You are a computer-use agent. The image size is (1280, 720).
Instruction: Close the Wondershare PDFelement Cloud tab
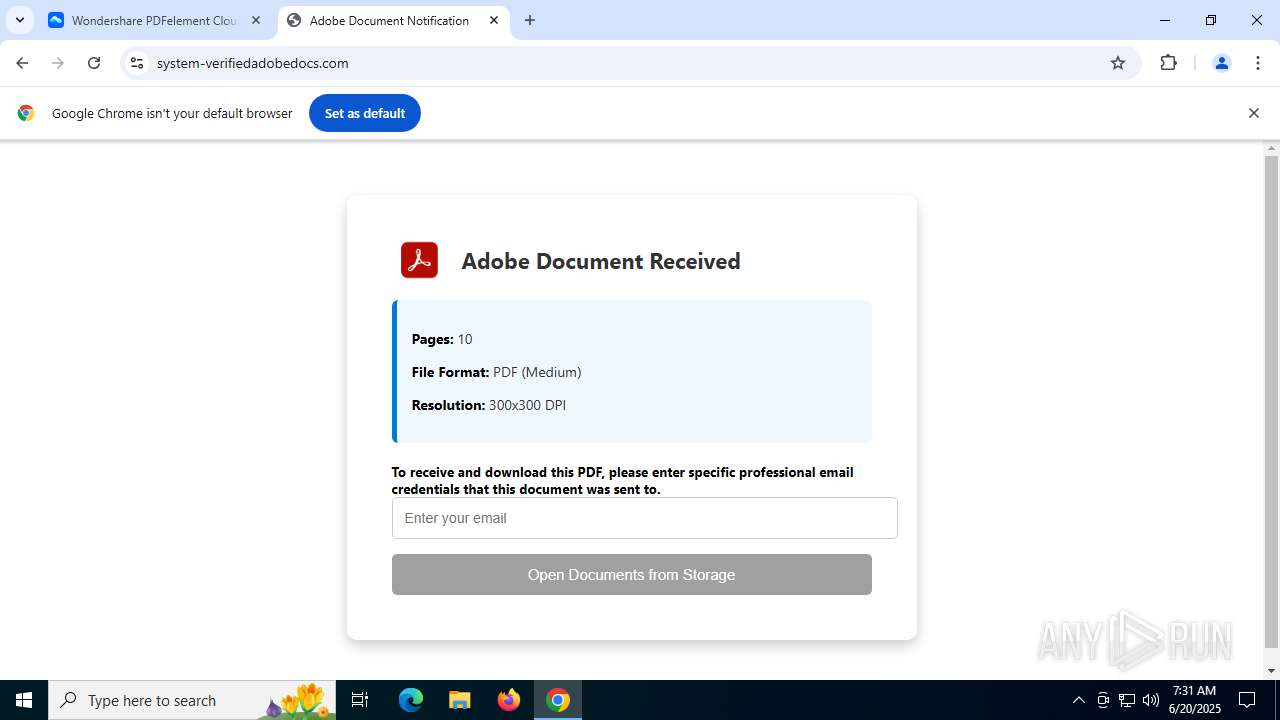click(x=256, y=20)
